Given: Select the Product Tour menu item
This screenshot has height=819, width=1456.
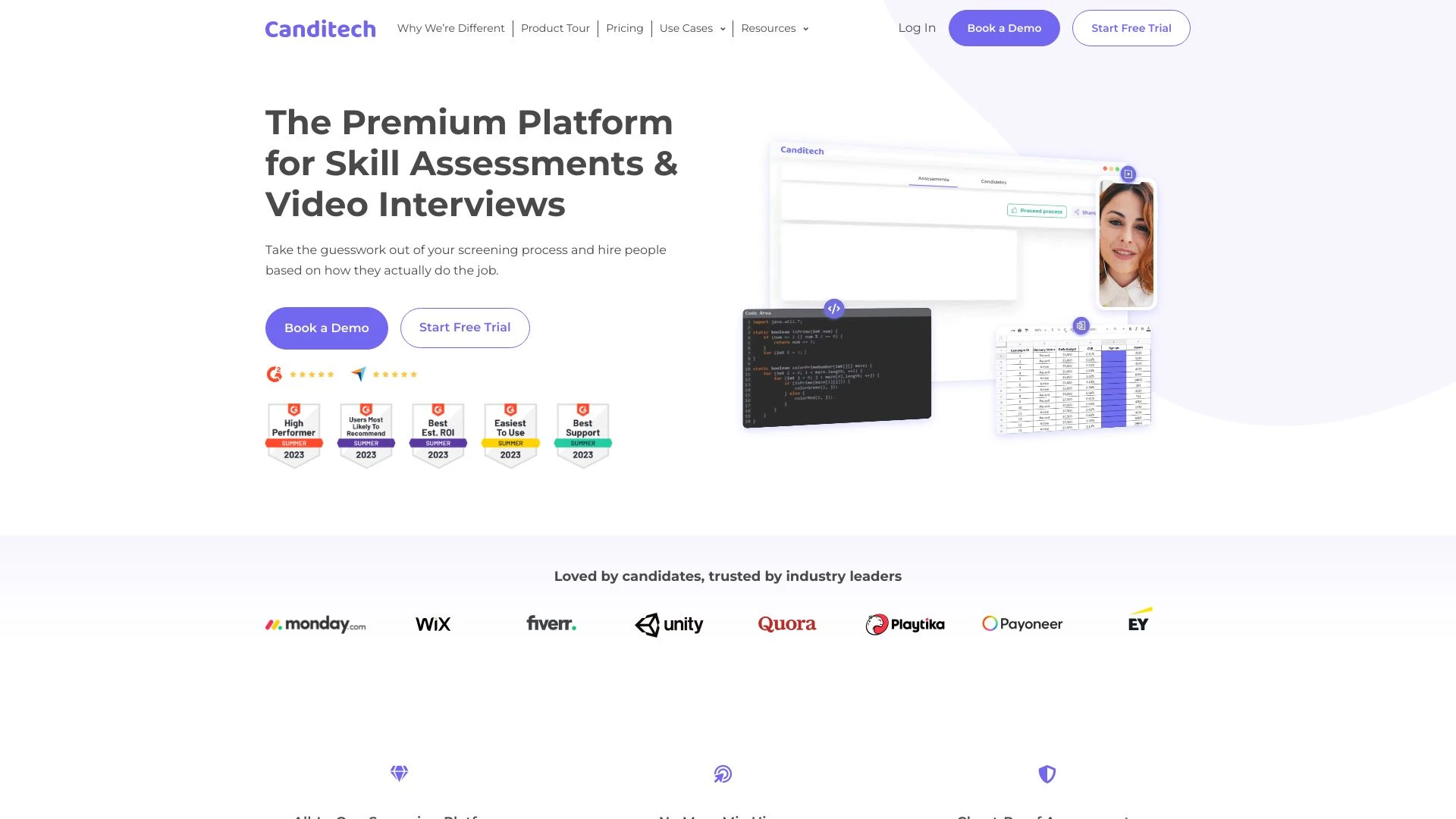Looking at the screenshot, I should 555,28.
